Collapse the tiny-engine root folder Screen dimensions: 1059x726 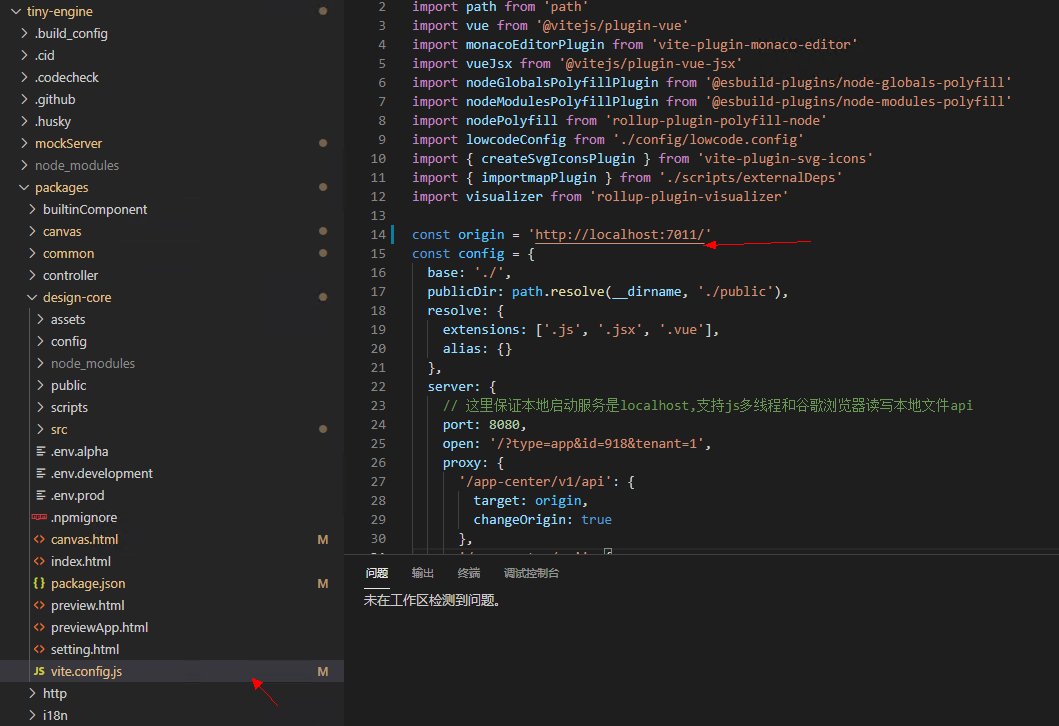coord(15,12)
